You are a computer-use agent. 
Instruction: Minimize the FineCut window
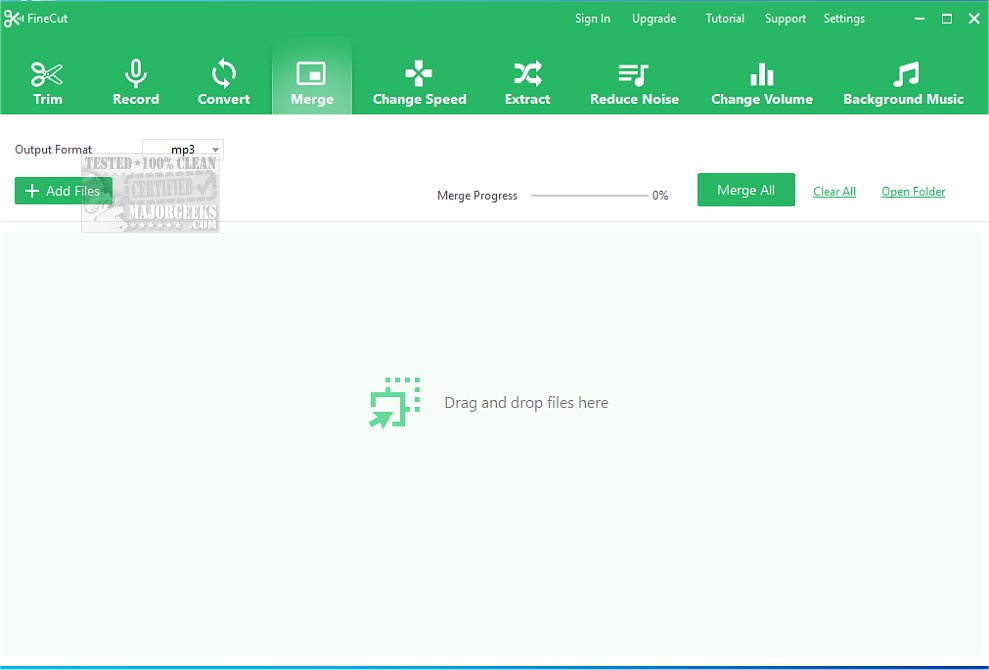point(920,19)
